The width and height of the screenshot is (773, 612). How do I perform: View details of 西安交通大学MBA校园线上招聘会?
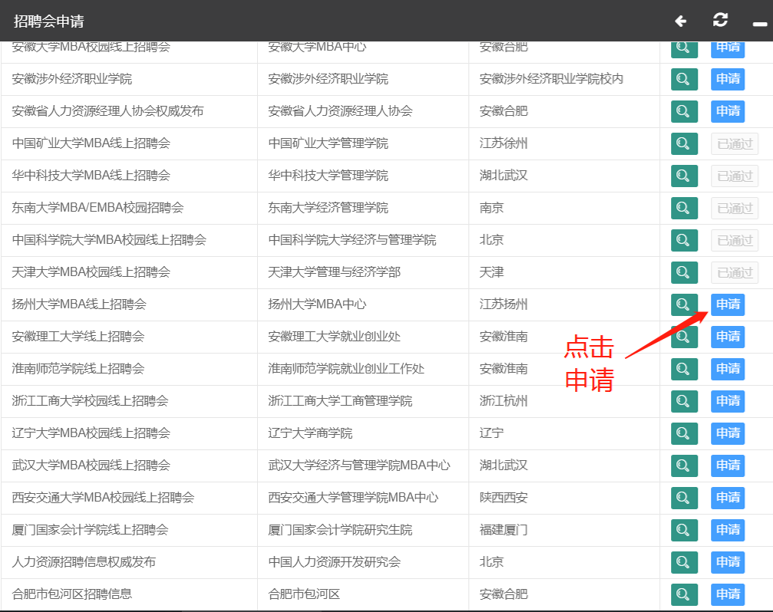[x=684, y=498]
